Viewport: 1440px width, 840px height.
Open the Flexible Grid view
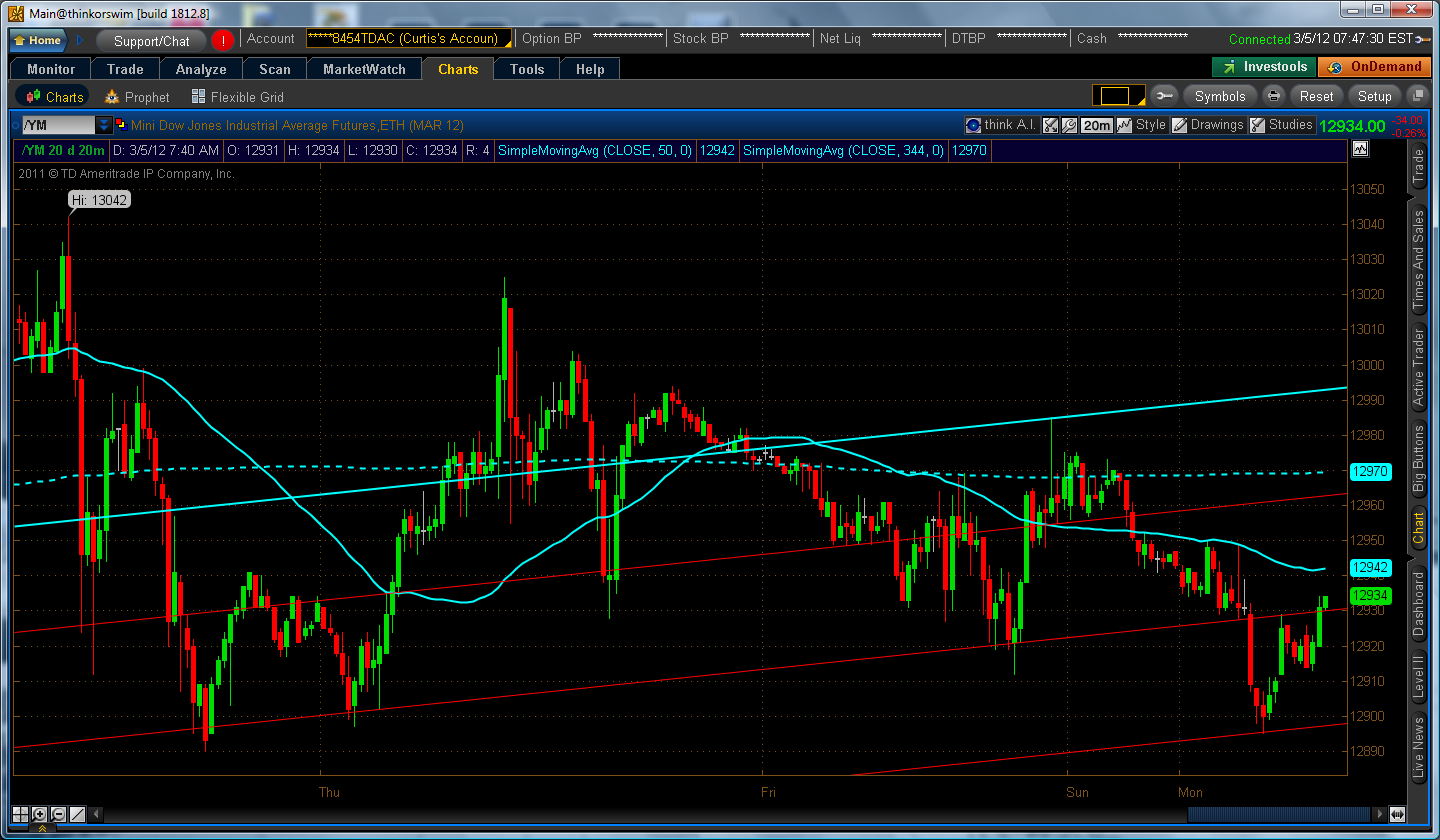click(238, 97)
